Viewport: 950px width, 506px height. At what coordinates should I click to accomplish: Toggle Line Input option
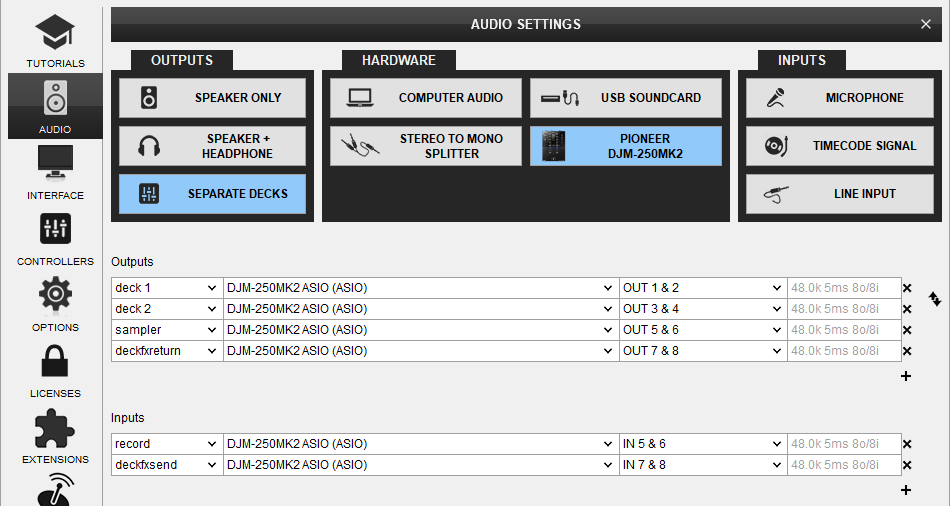point(840,194)
